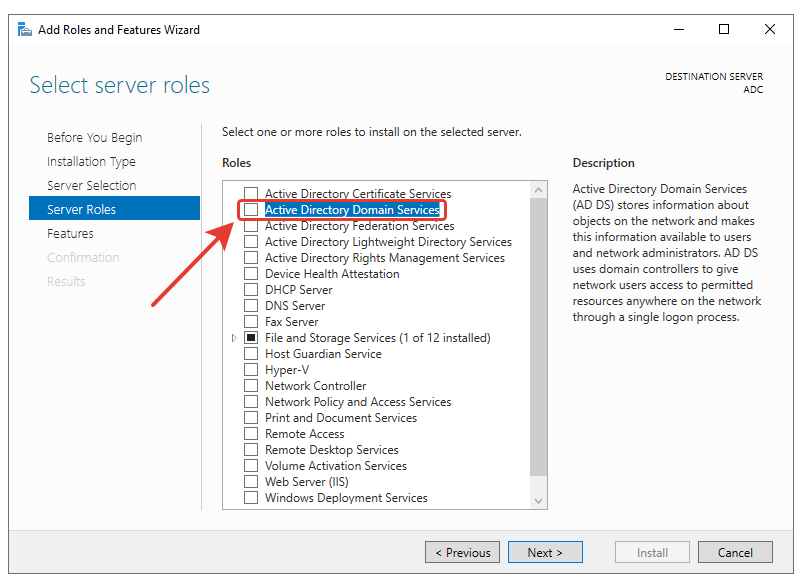
Task: Click the wizard icon in title bar
Action: click(x=25, y=29)
